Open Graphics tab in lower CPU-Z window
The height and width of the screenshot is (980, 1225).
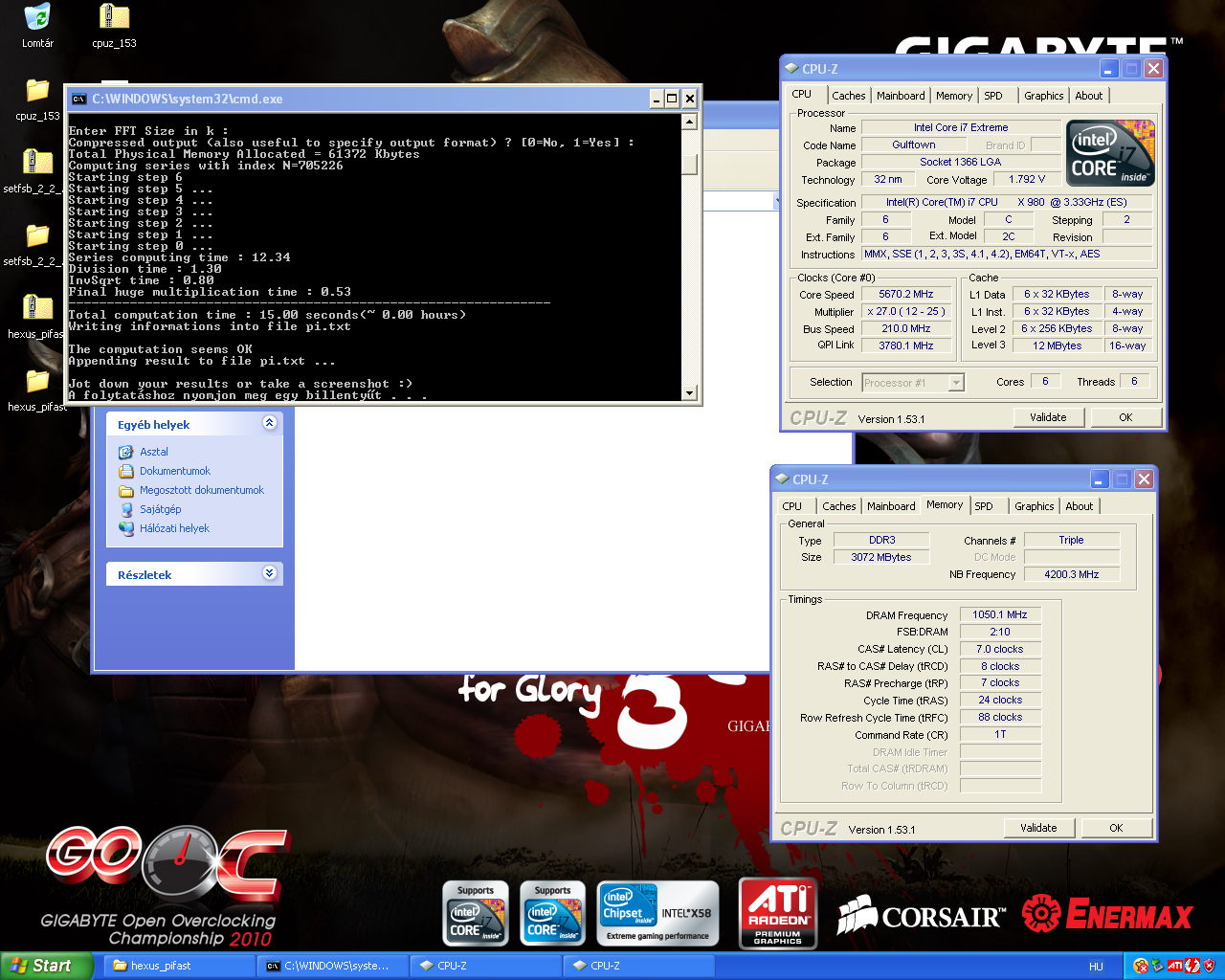click(1034, 506)
